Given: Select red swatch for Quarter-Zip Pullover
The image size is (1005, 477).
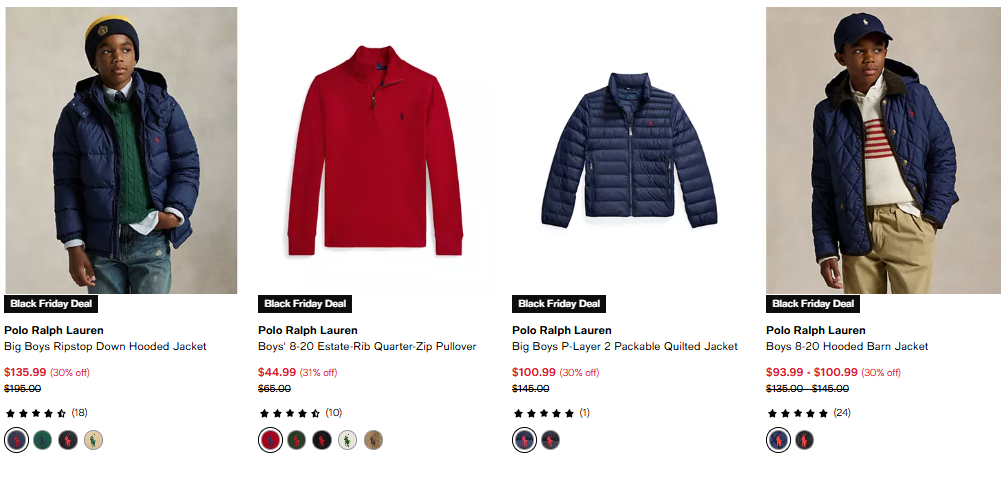Looking at the screenshot, I should (270, 439).
